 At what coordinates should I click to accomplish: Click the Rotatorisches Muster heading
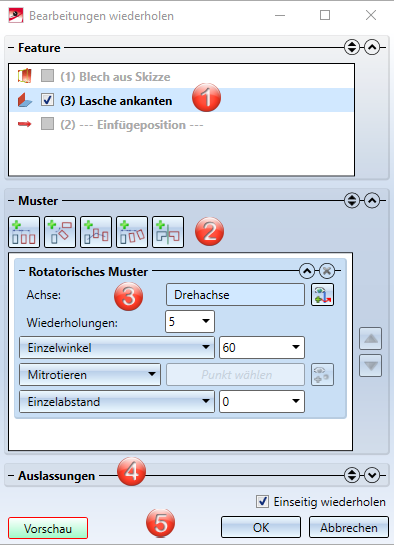point(88,271)
